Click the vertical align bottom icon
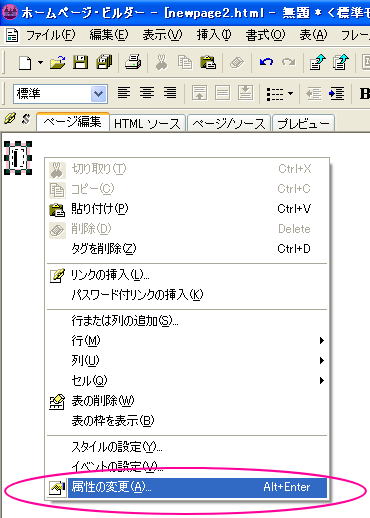Viewport: 370px width, 518px height. (x=245, y=93)
